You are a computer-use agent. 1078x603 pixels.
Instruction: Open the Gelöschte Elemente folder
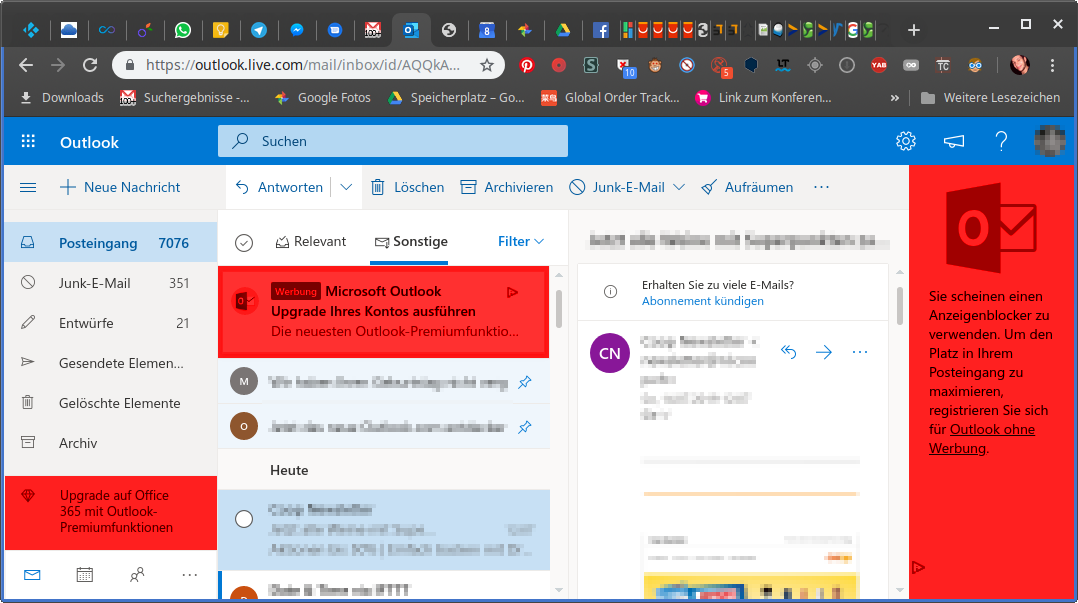click(111, 403)
